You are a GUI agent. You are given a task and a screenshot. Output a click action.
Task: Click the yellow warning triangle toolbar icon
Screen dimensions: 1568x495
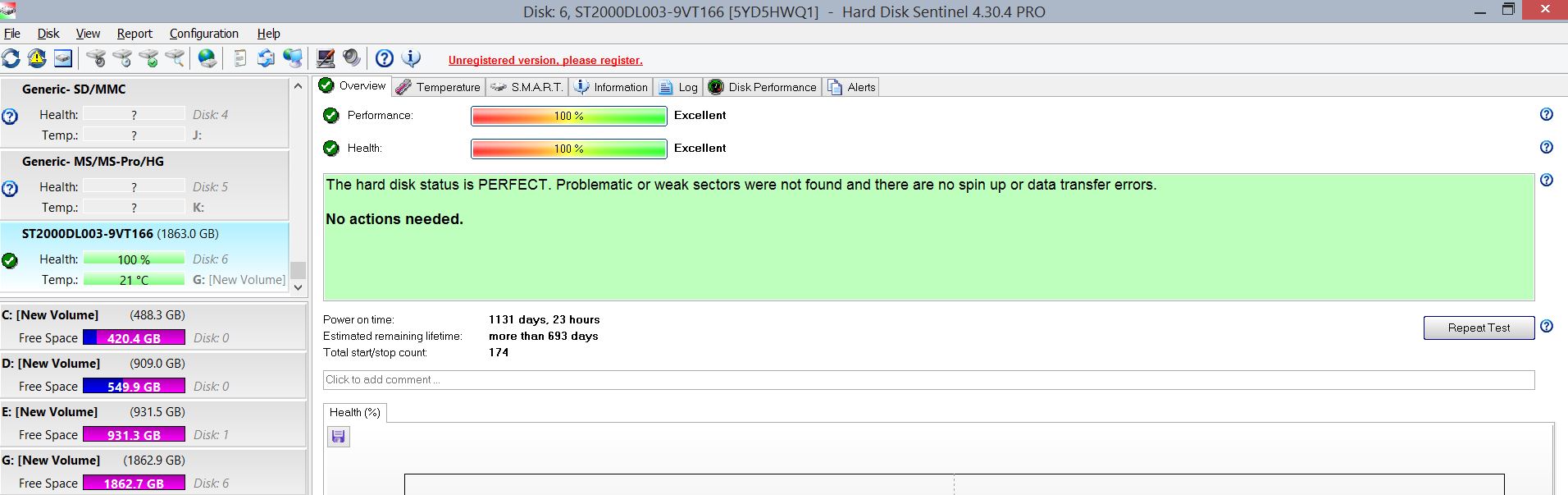tap(37, 58)
